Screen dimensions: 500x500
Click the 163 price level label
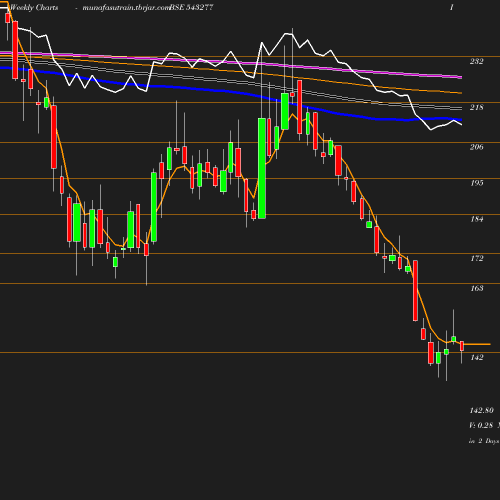(x=477, y=288)
